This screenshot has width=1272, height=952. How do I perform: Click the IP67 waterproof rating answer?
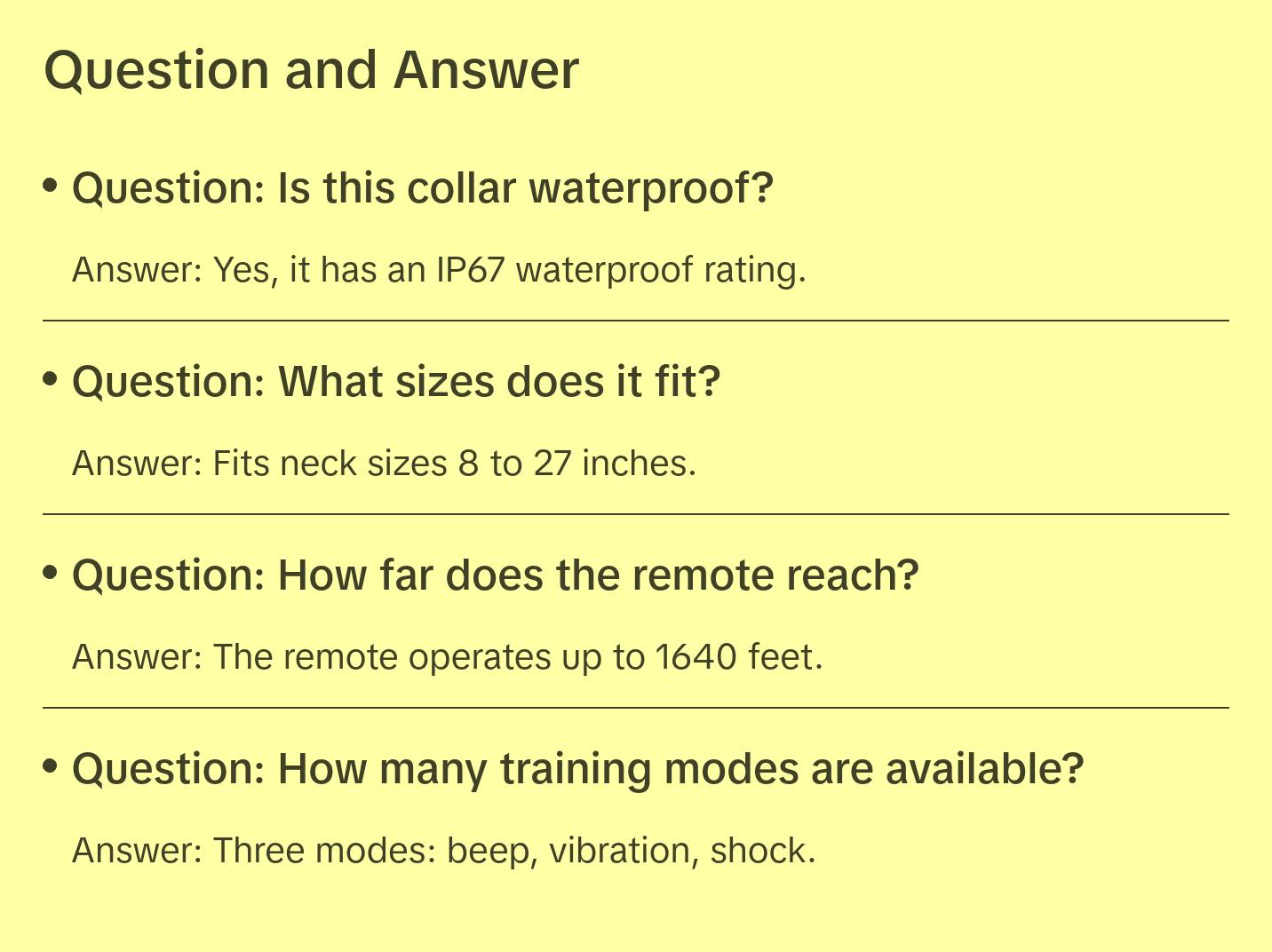(439, 269)
